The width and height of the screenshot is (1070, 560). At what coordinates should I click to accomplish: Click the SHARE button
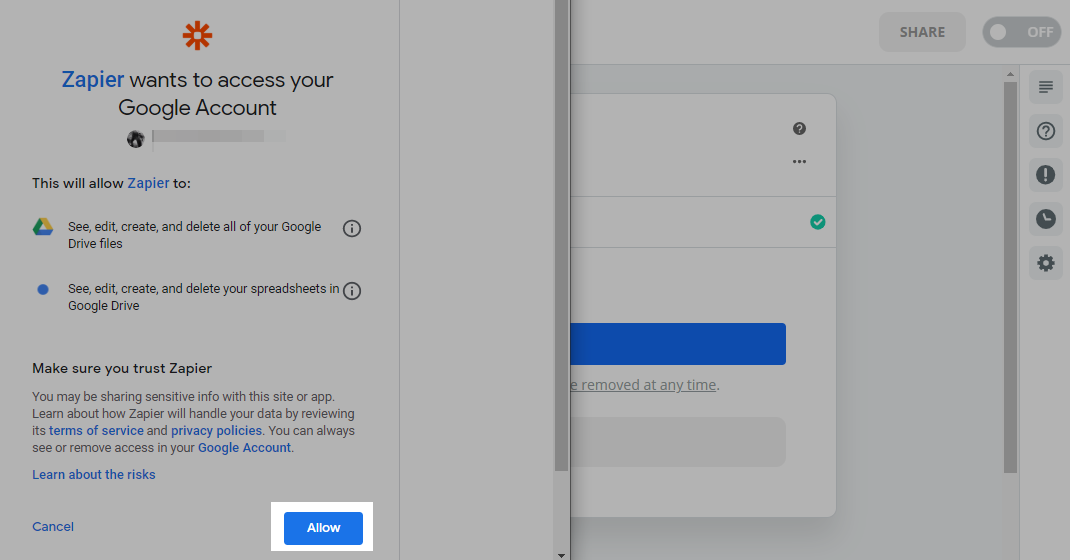922,32
